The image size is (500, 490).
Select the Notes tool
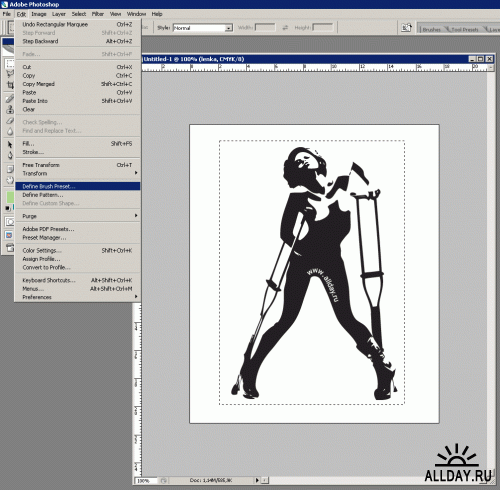pyautogui.click(x=10, y=169)
